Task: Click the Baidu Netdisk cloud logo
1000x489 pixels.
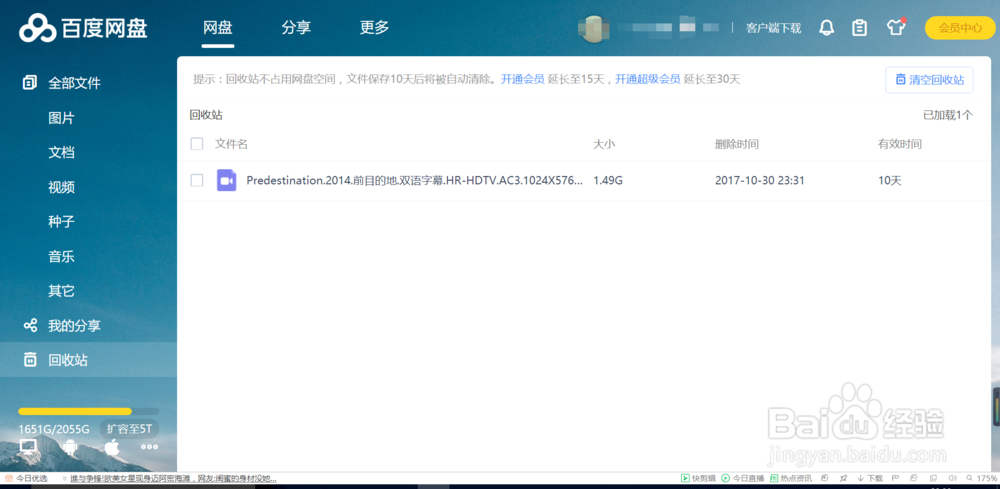Action: coord(38,28)
